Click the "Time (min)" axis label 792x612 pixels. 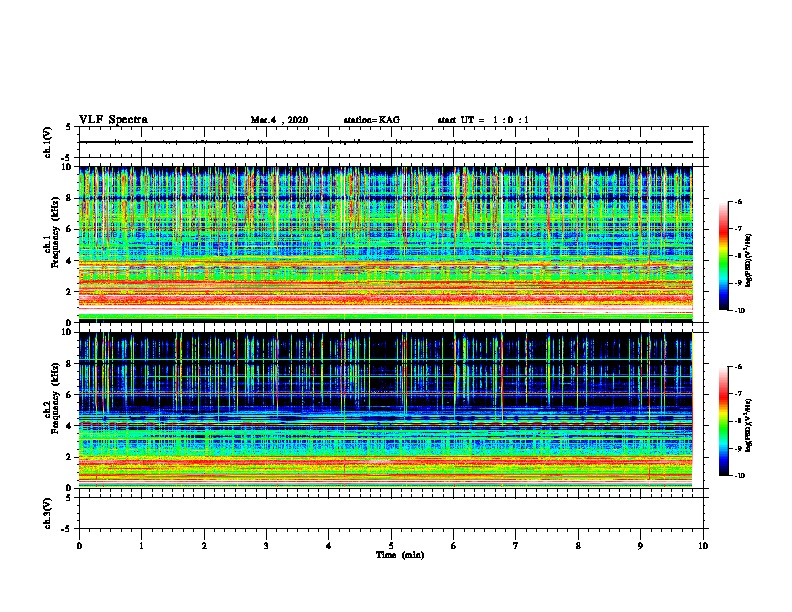tap(400, 555)
